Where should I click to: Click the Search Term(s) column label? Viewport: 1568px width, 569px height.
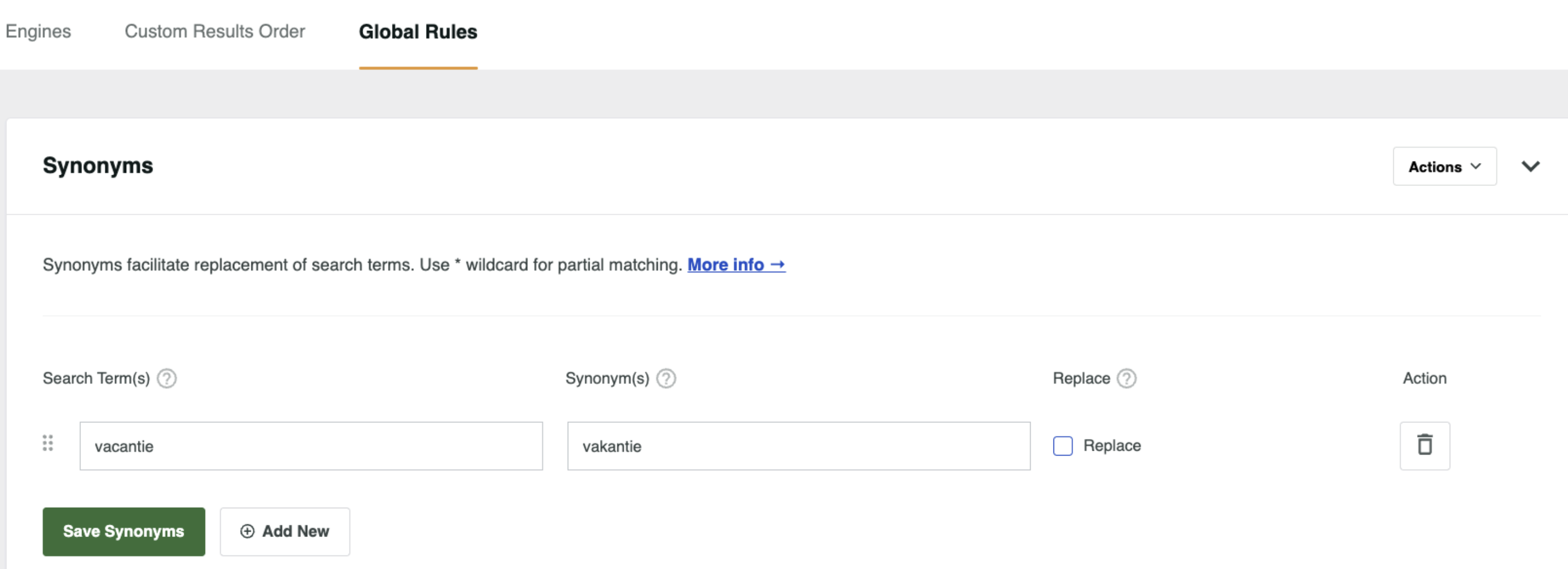[x=96, y=378]
